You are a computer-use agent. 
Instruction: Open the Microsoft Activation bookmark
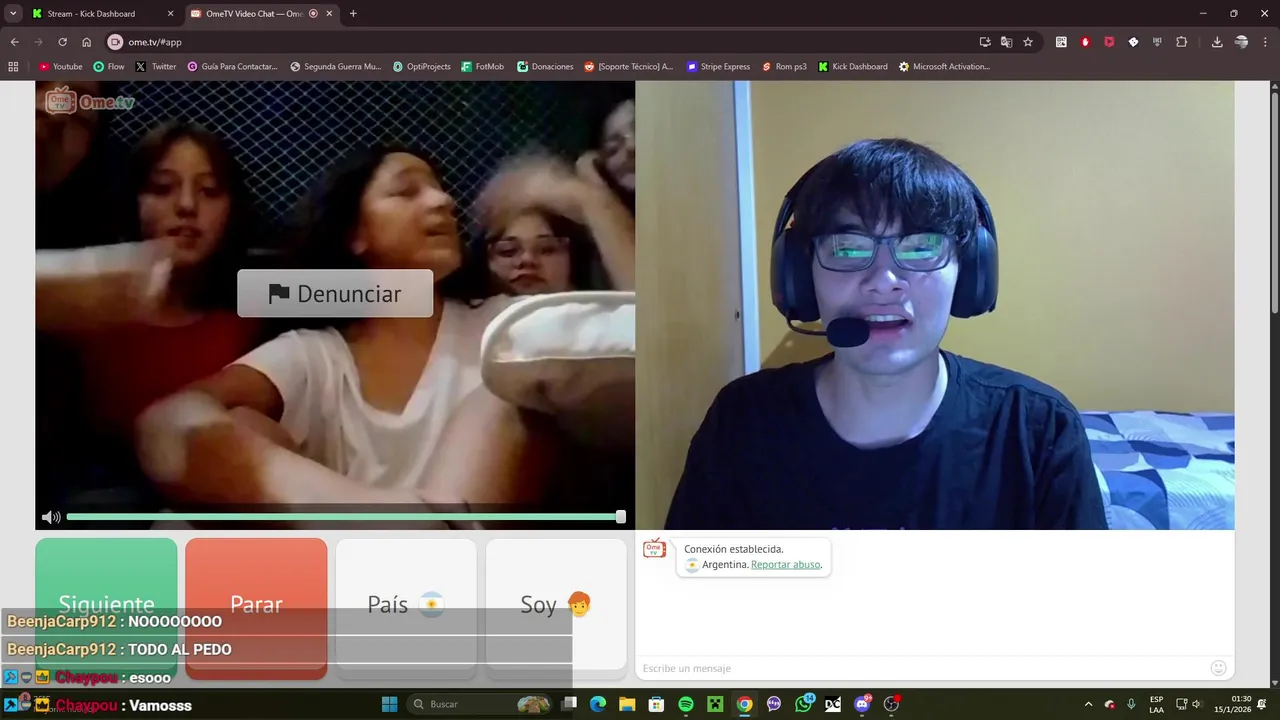click(x=945, y=67)
